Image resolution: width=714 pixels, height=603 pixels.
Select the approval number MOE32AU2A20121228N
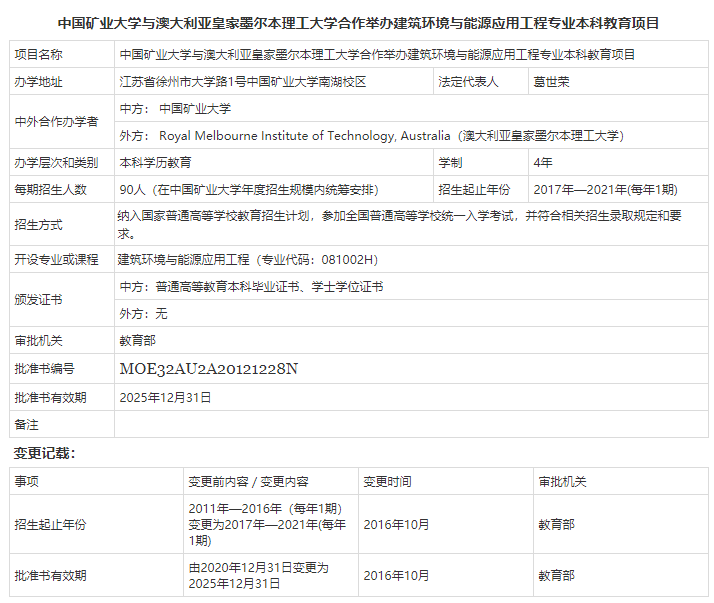pyautogui.click(x=209, y=368)
